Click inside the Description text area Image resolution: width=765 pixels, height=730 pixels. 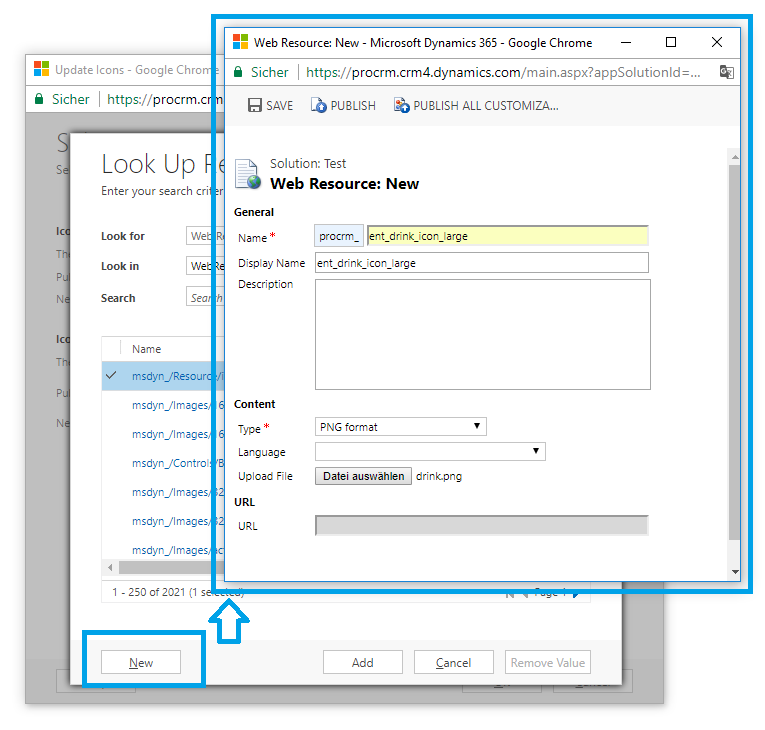[x=482, y=334]
